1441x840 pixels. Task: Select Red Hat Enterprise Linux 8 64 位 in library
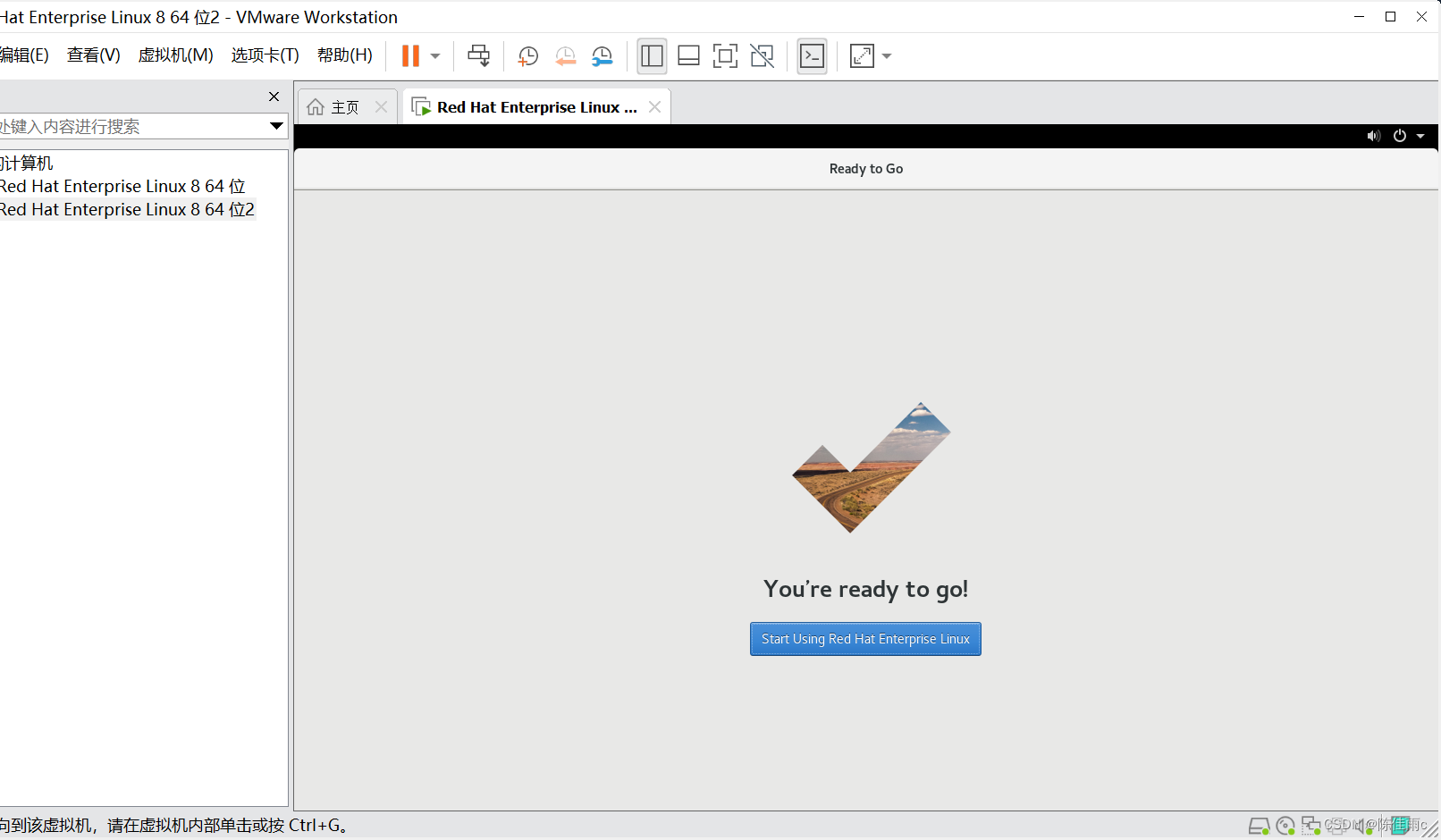[x=123, y=186]
